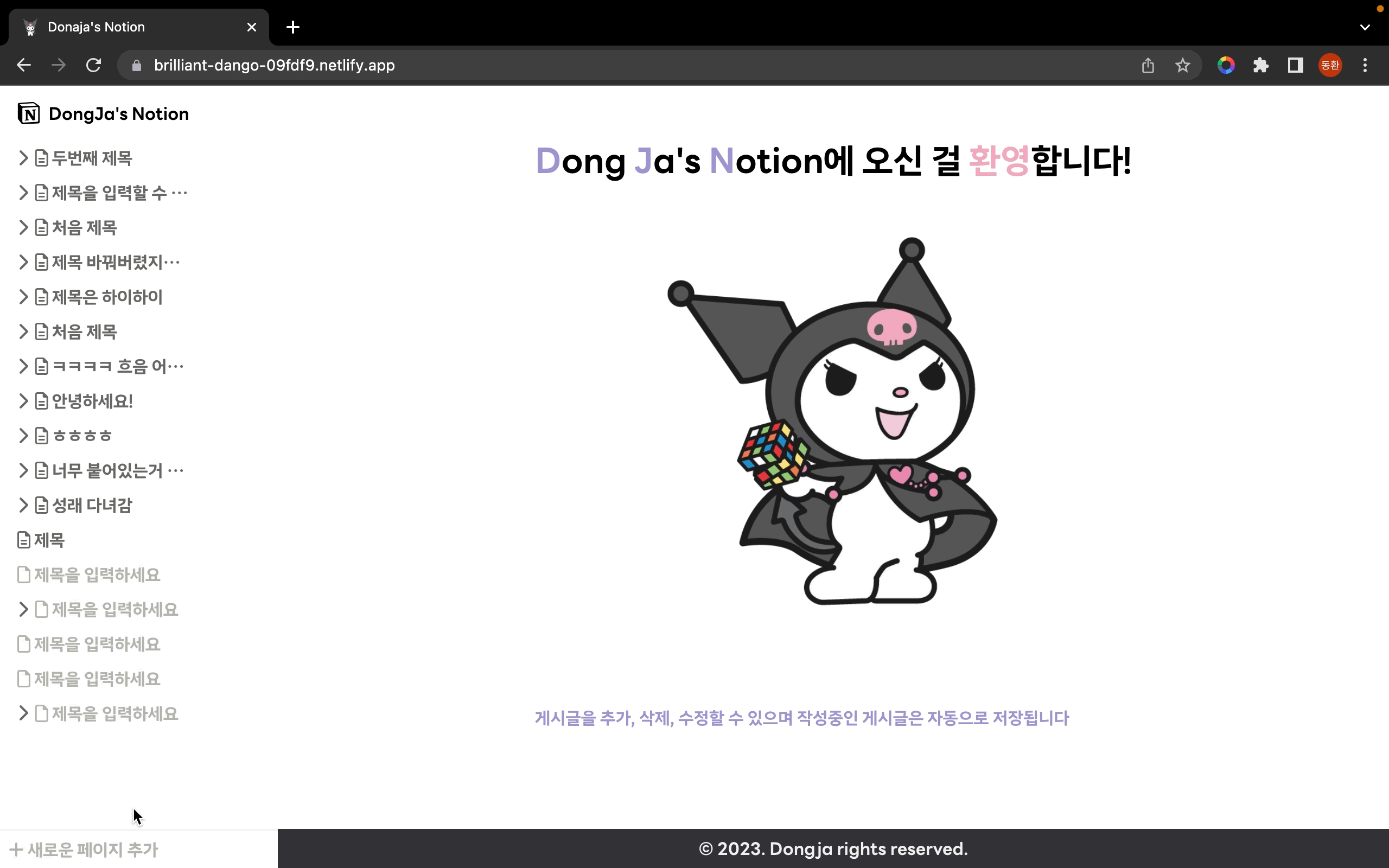This screenshot has width=1389, height=868.
Task: Open the Chrome three-dot menu
Action: [1365, 66]
